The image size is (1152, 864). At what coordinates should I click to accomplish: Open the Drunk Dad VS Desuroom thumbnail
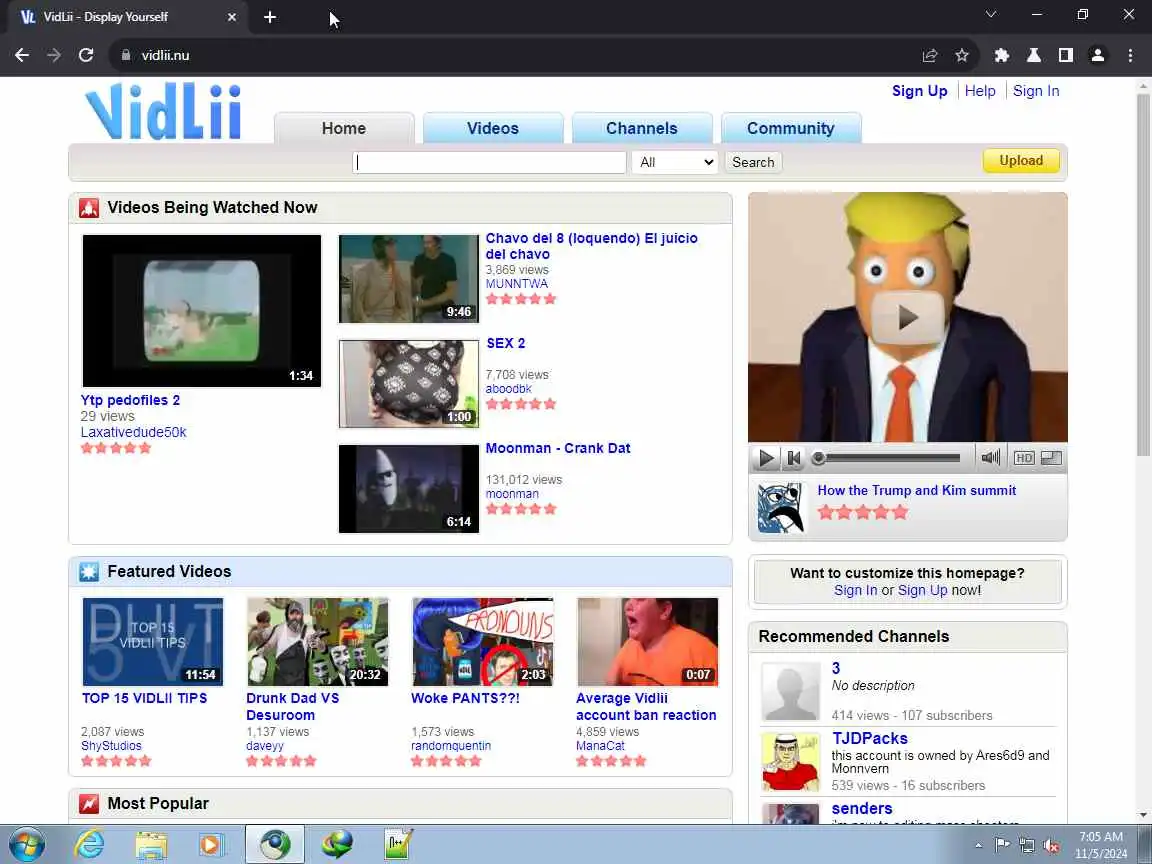pyautogui.click(x=317, y=641)
